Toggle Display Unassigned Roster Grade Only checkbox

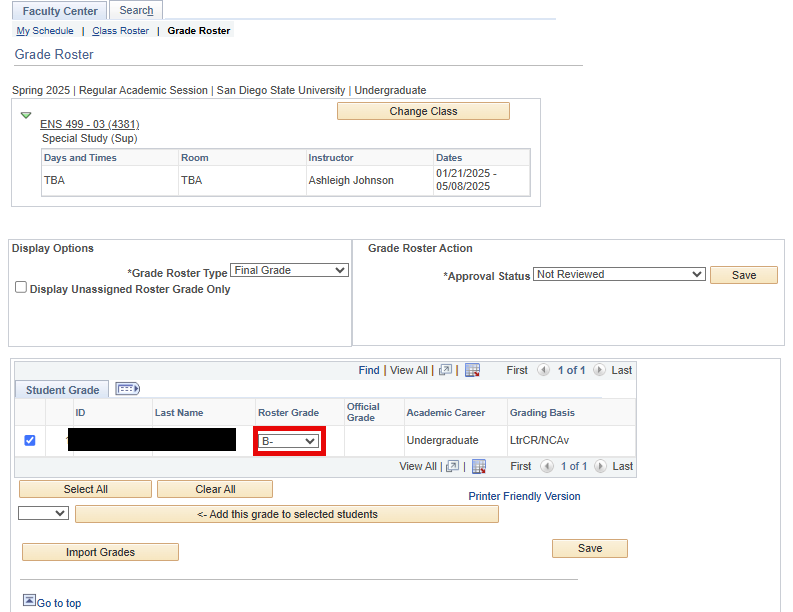(x=21, y=288)
